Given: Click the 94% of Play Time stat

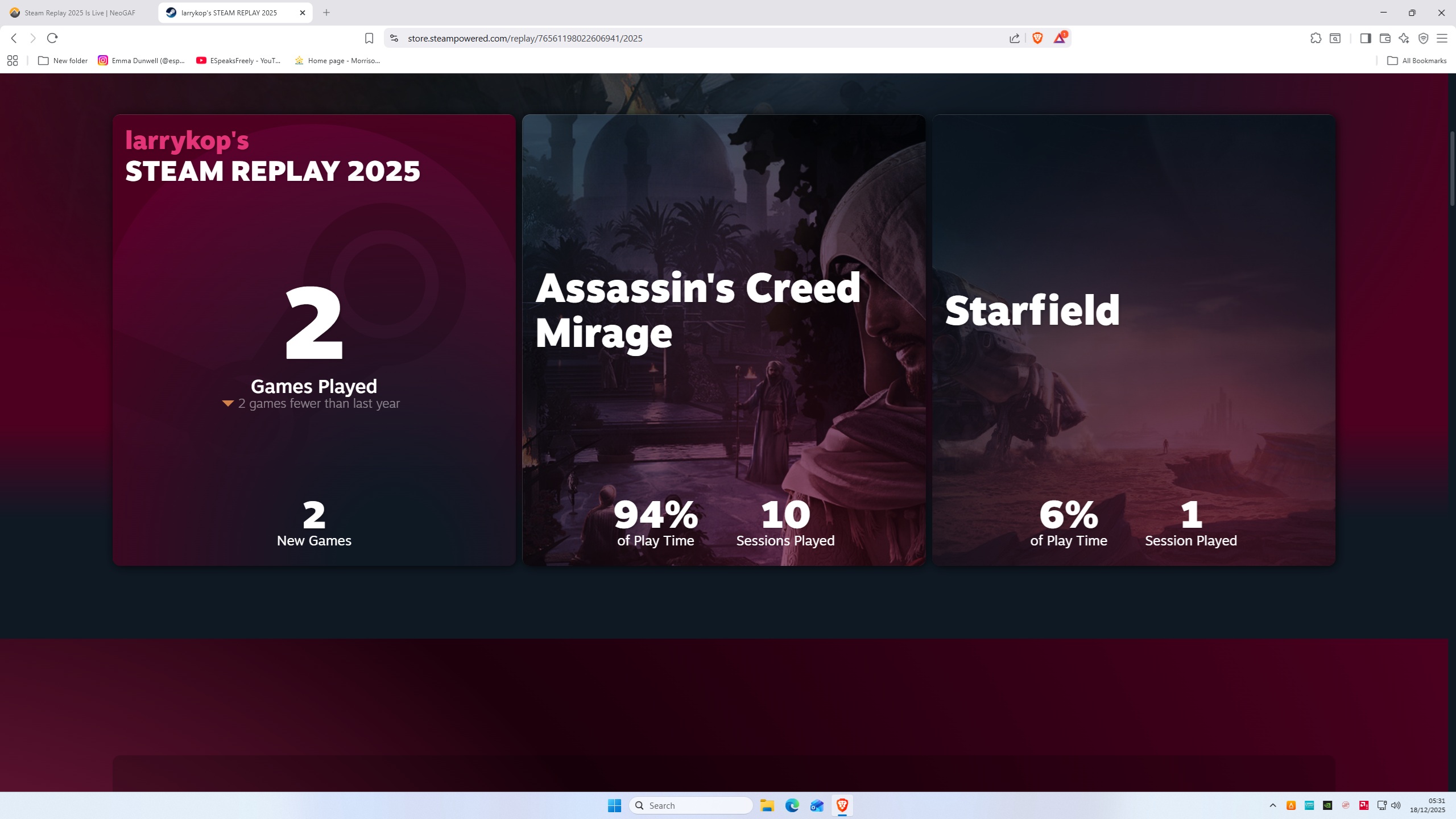Looking at the screenshot, I should pos(656,523).
